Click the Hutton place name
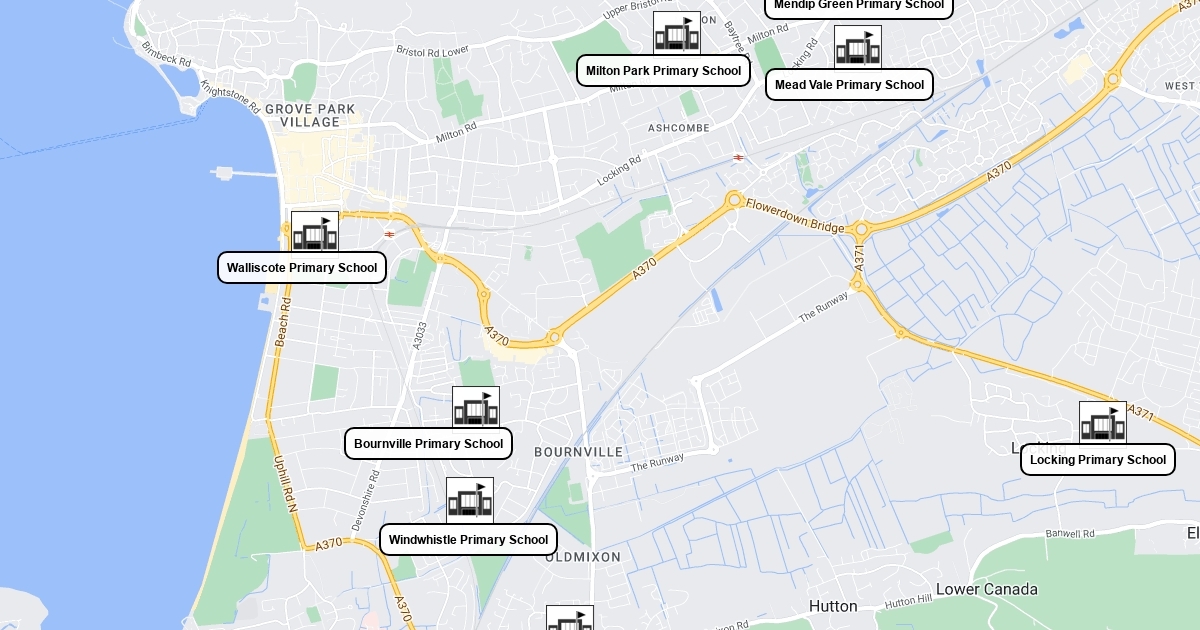The width and height of the screenshot is (1200, 630). [833, 606]
